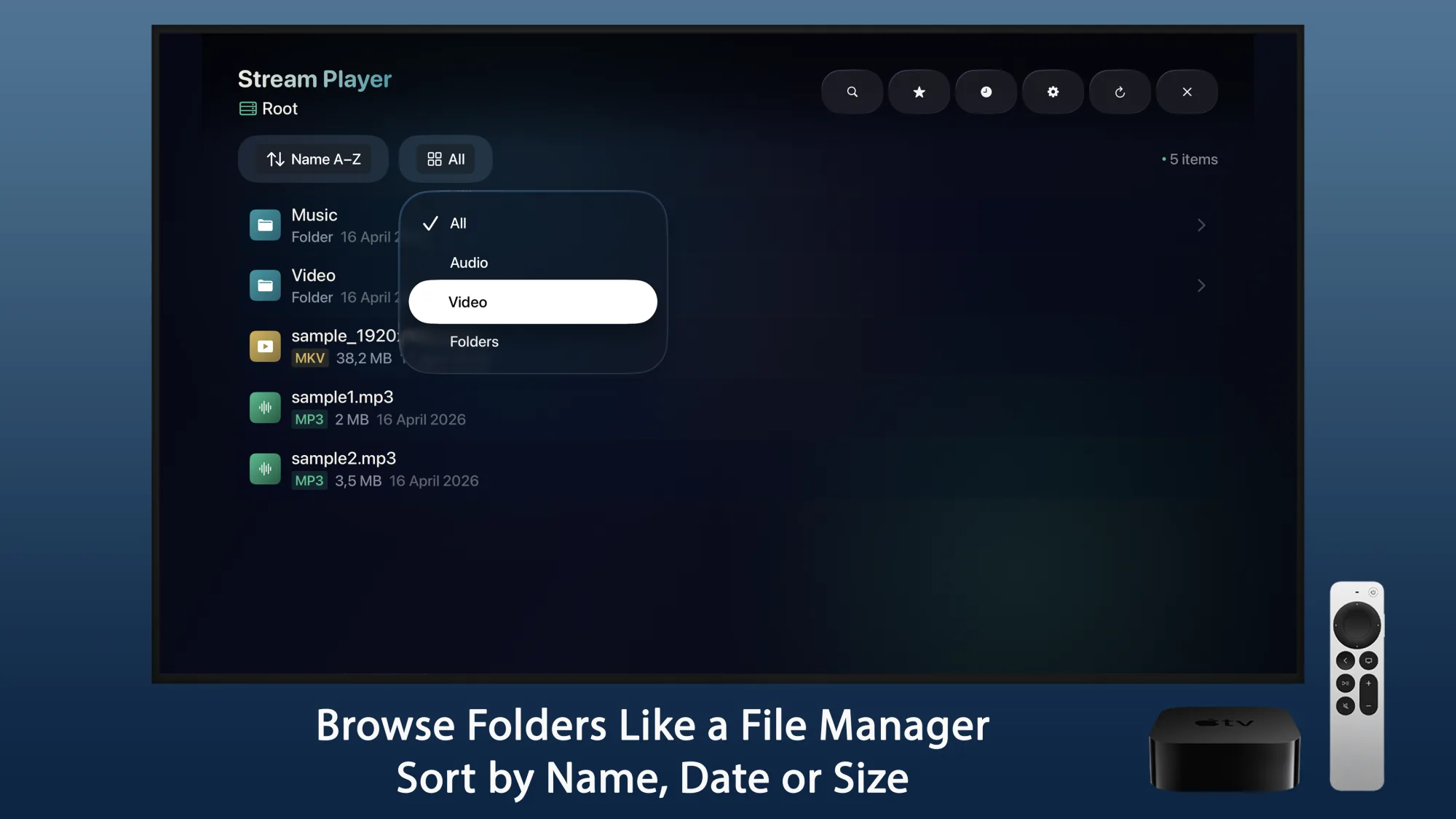Click the Siri Remote play/pause button
The image size is (1456, 819).
point(1345,683)
